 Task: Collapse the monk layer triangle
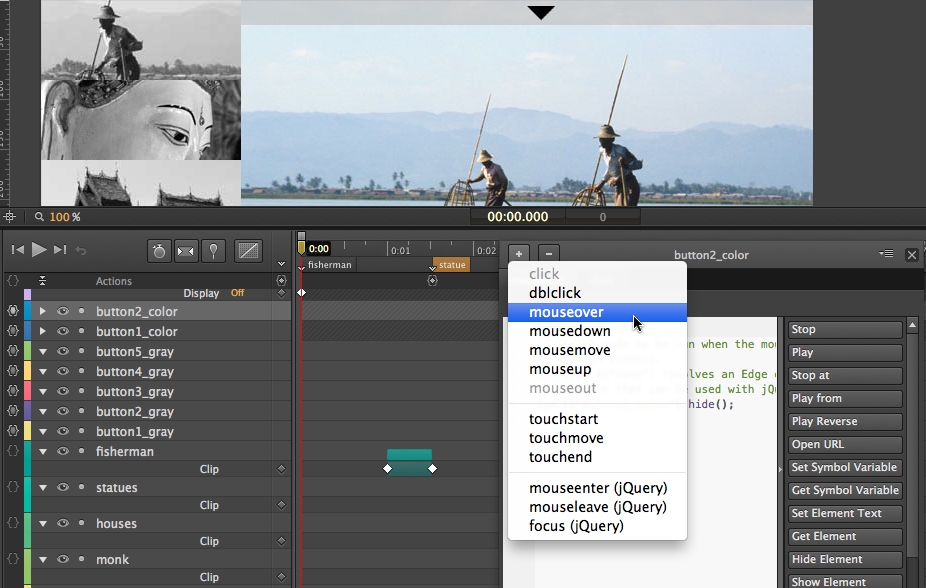[x=43, y=560]
